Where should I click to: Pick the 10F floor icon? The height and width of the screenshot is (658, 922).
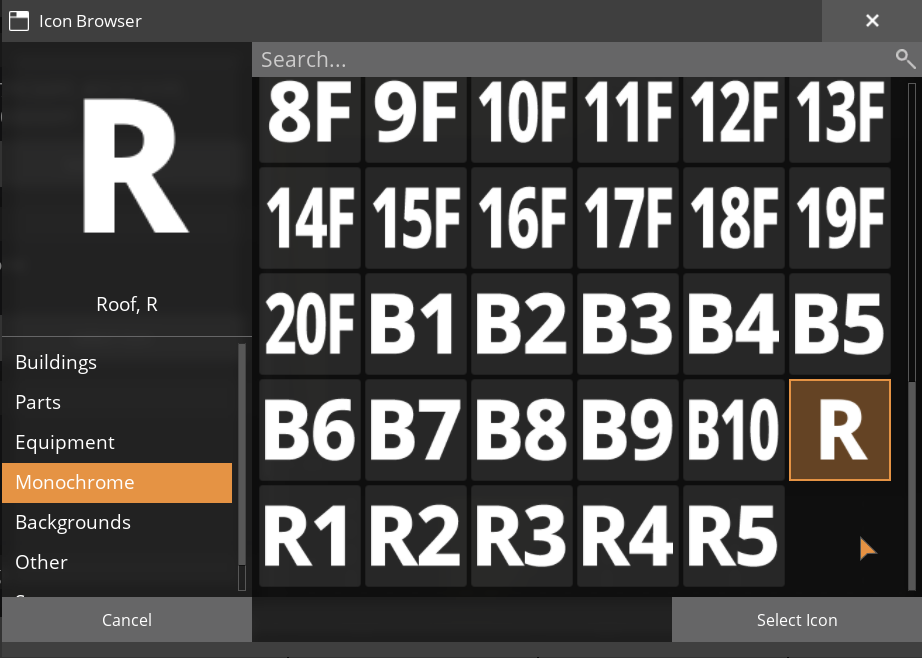(522, 119)
